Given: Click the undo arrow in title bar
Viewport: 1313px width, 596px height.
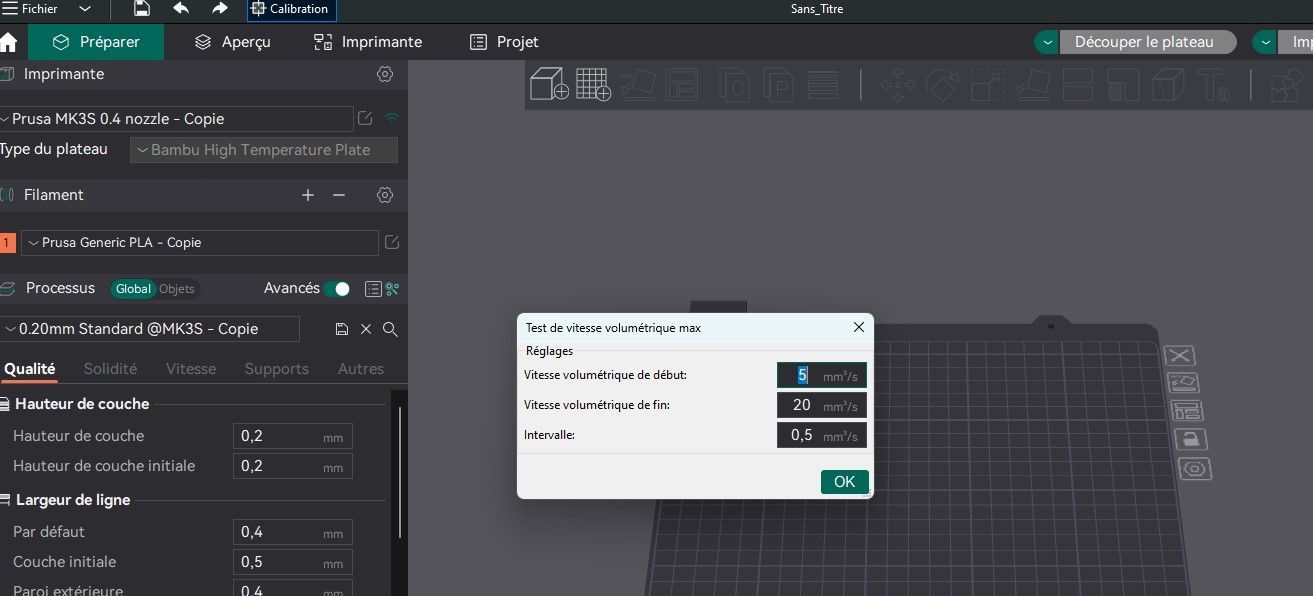Looking at the screenshot, I should point(181,9).
